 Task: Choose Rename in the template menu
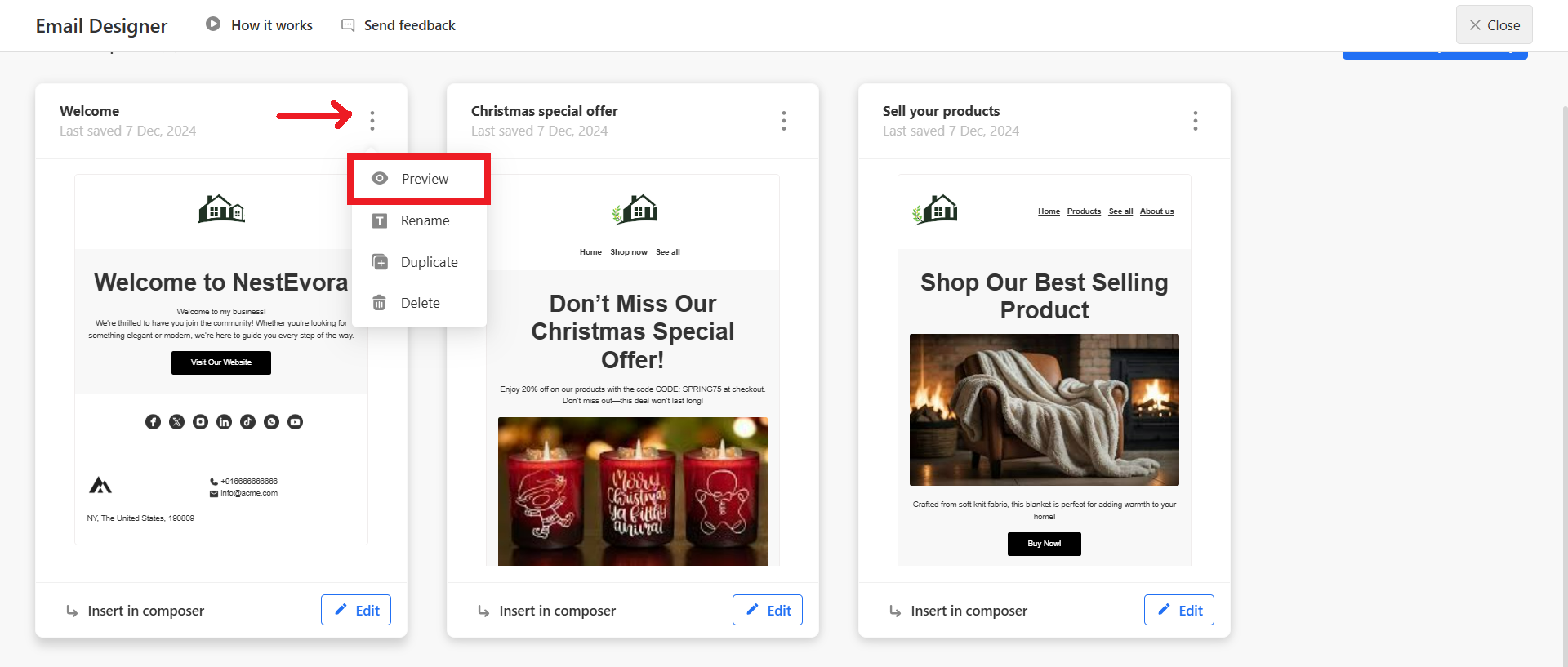tap(425, 220)
